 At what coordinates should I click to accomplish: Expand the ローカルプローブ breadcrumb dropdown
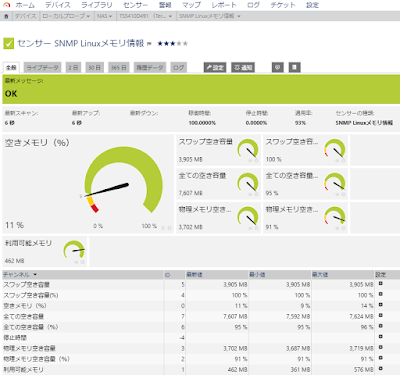click(x=88, y=16)
